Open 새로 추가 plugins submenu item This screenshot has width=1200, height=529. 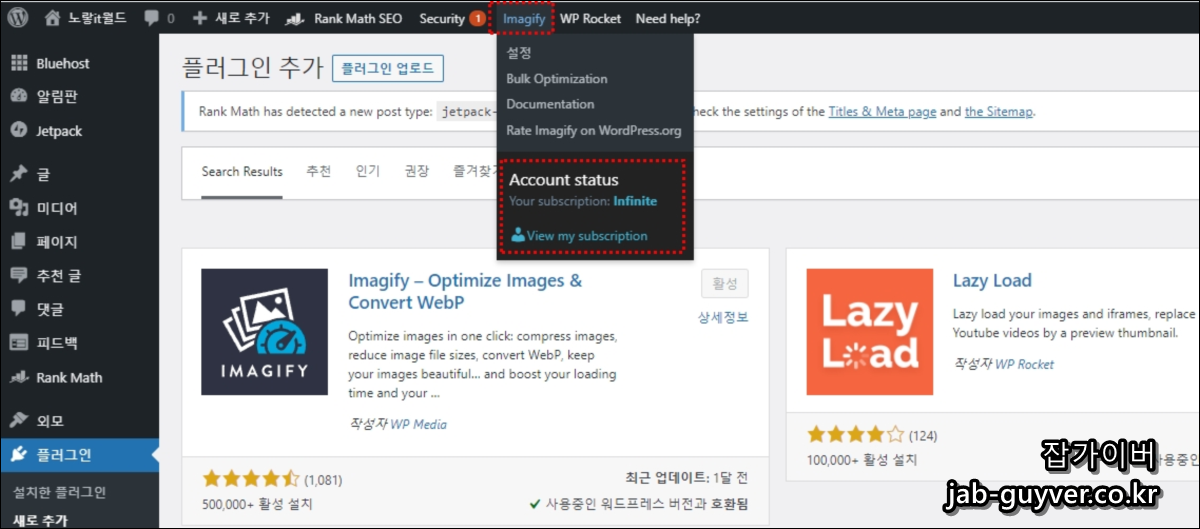click(41, 519)
